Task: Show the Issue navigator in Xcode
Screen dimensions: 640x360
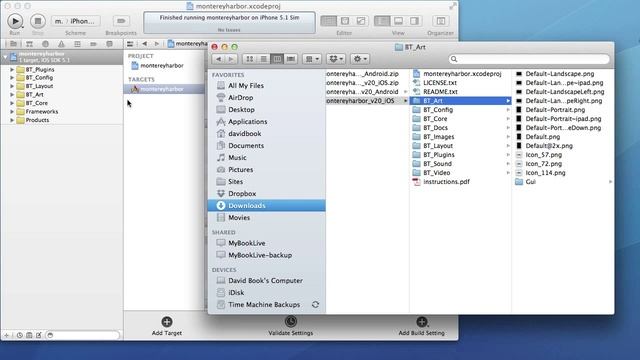Action: tap(61, 44)
